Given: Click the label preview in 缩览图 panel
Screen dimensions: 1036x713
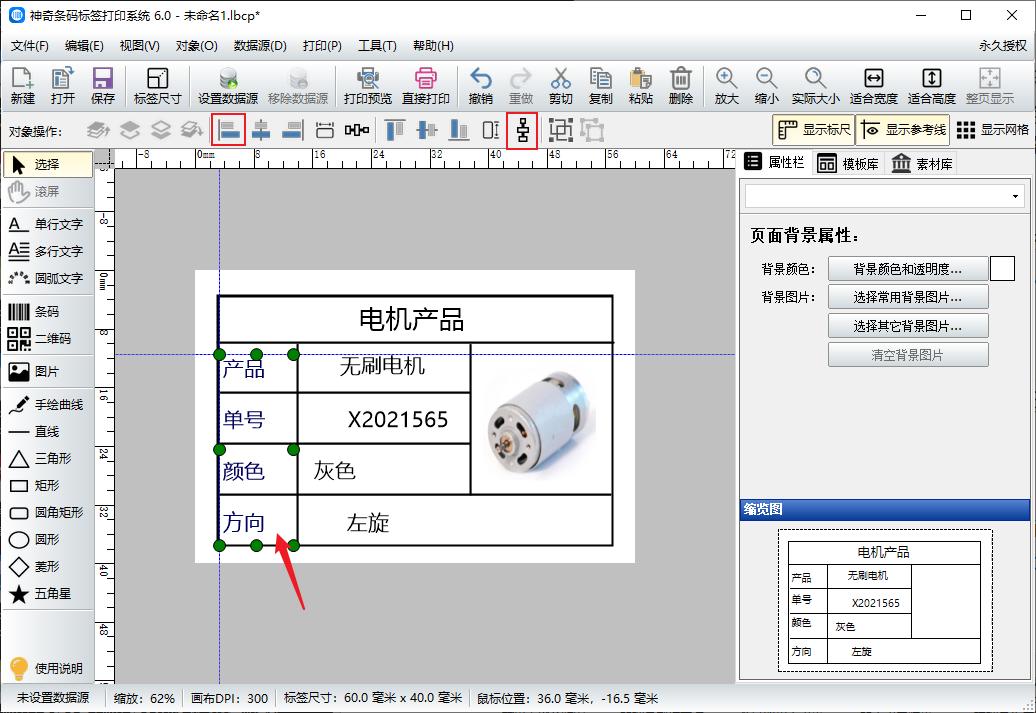Looking at the screenshot, I should pos(884,599).
